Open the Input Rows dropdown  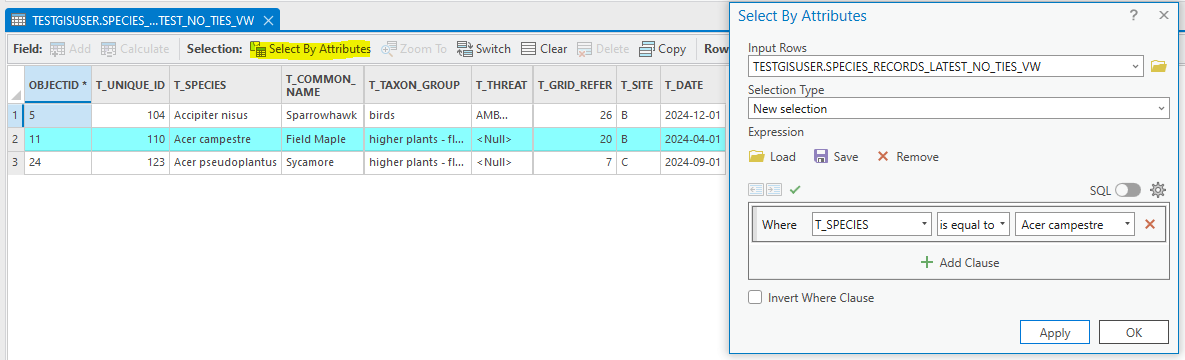[x=1136, y=67]
